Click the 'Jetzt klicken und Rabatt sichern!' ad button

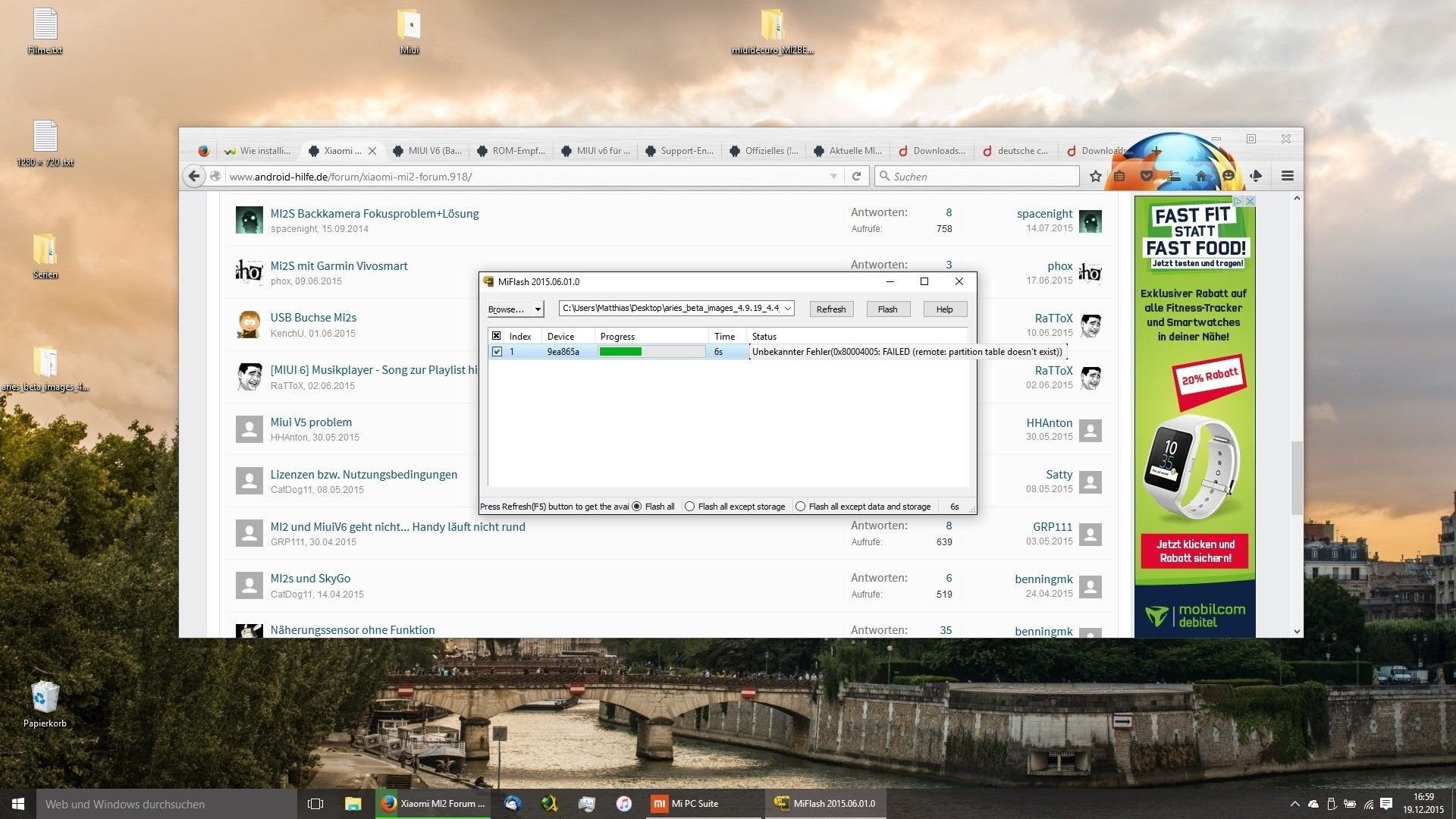coord(1195,551)
